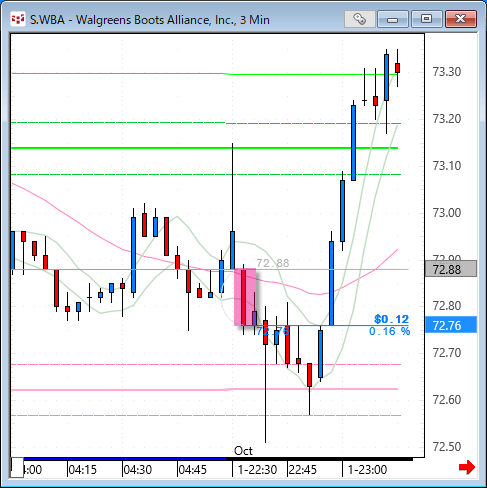Click the 0.16 % change label
Viewport: 487px width, 488px height.
tap(389, 331)
